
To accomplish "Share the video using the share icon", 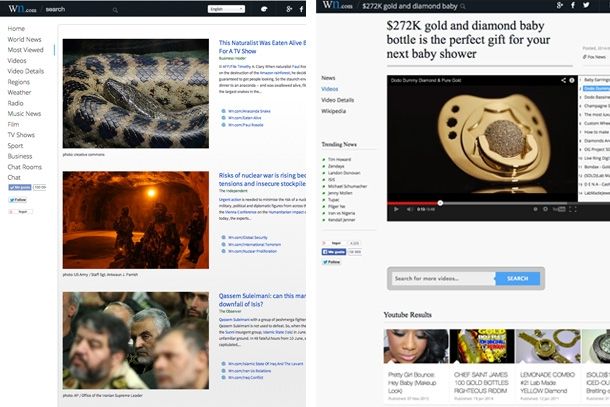I will 564,79.
